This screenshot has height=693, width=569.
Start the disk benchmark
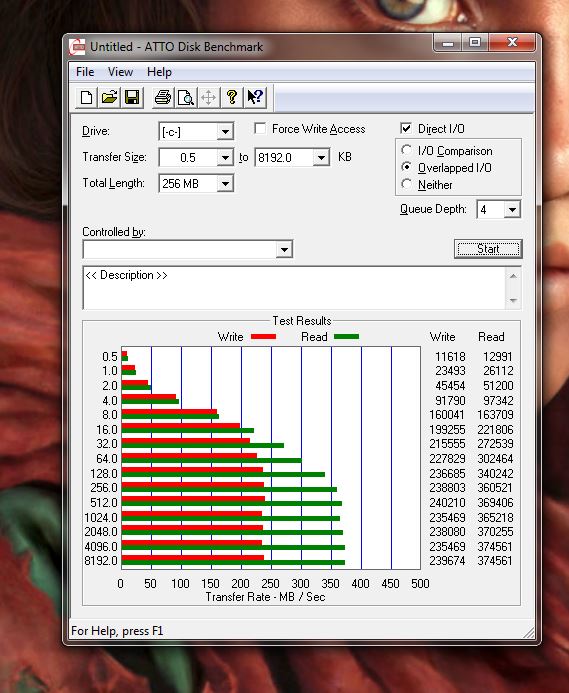click(x=488, y=249)
